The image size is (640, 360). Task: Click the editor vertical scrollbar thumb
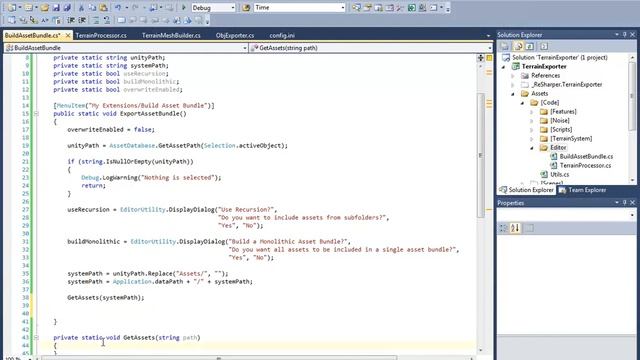tap(480, 155)
